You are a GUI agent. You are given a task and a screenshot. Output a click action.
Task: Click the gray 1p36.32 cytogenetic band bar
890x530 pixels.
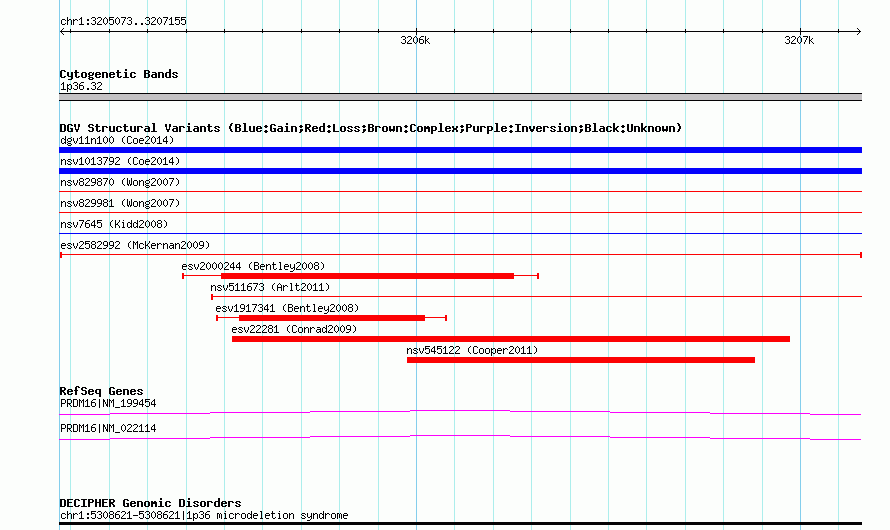pyautogui.click(x=460, y=97)
